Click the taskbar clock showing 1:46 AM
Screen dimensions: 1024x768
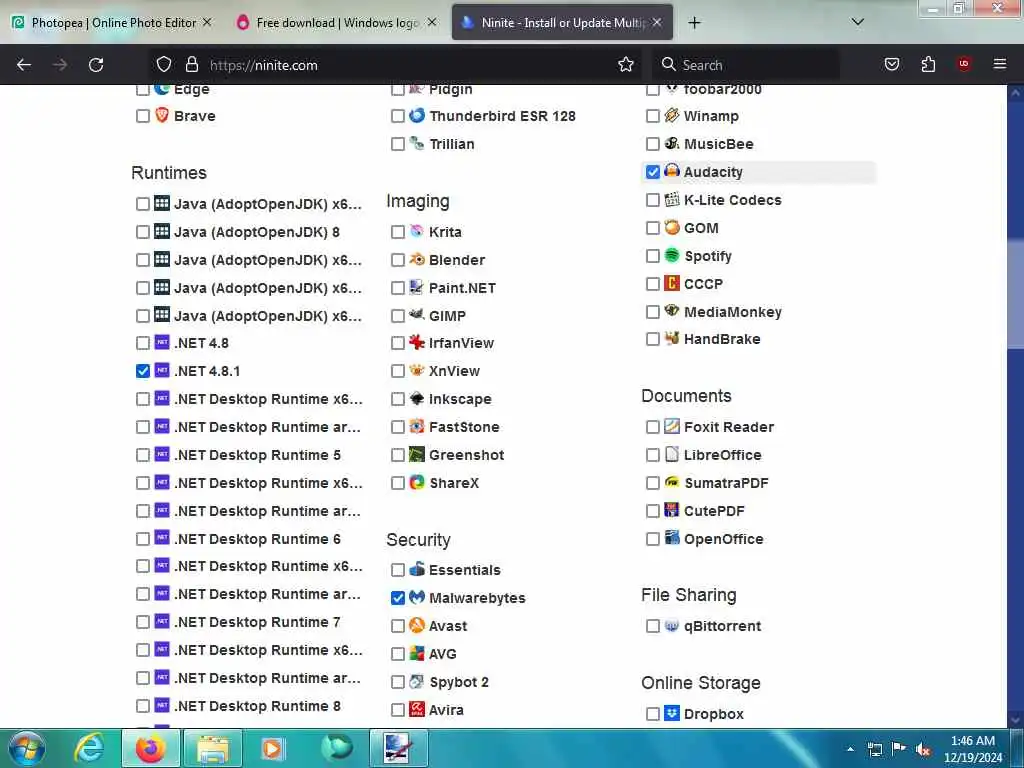[972, 749]
